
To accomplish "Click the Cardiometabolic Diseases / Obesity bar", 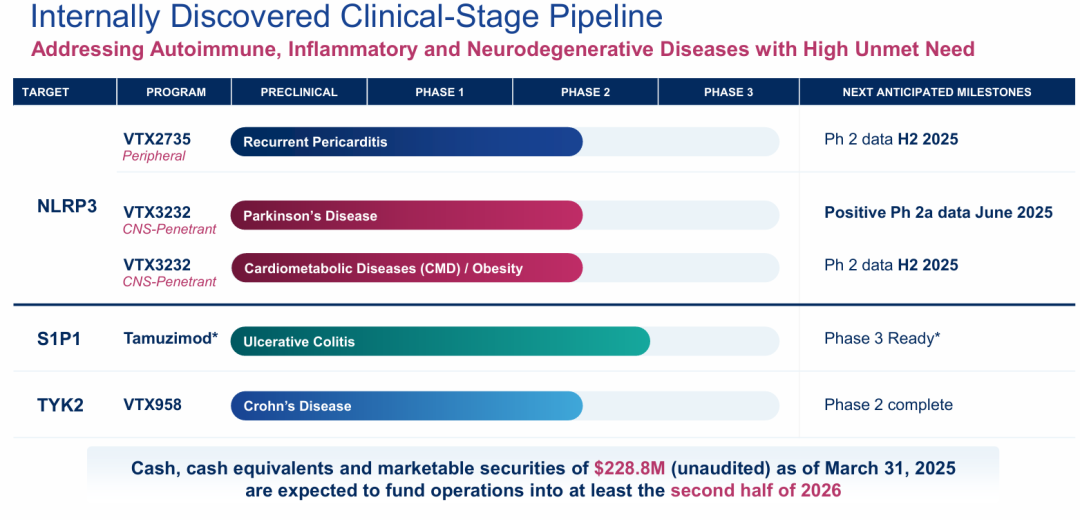I will coord(406,268).
